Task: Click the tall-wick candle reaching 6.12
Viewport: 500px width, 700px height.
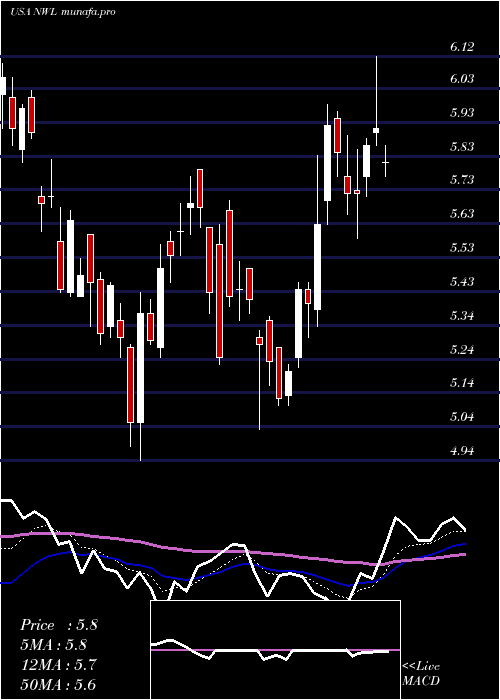Action: click(376, 101)
